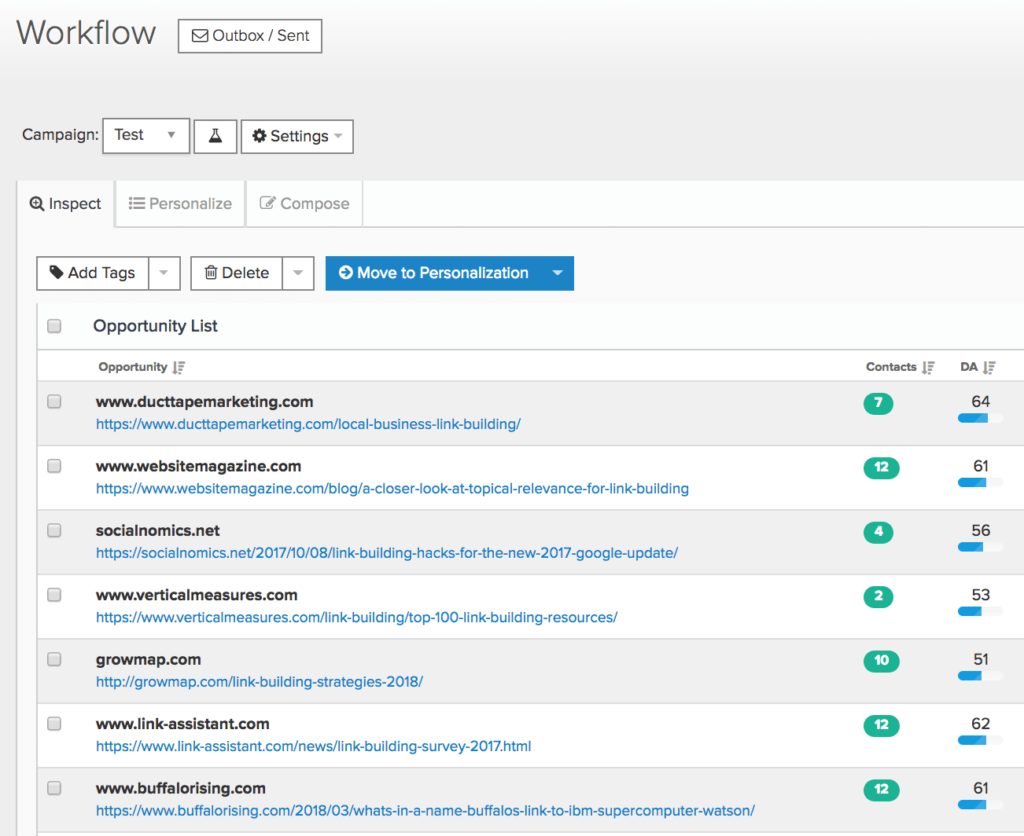
Task: Open the Campaign Test dropdown
Action: click(x=146, y=135)
